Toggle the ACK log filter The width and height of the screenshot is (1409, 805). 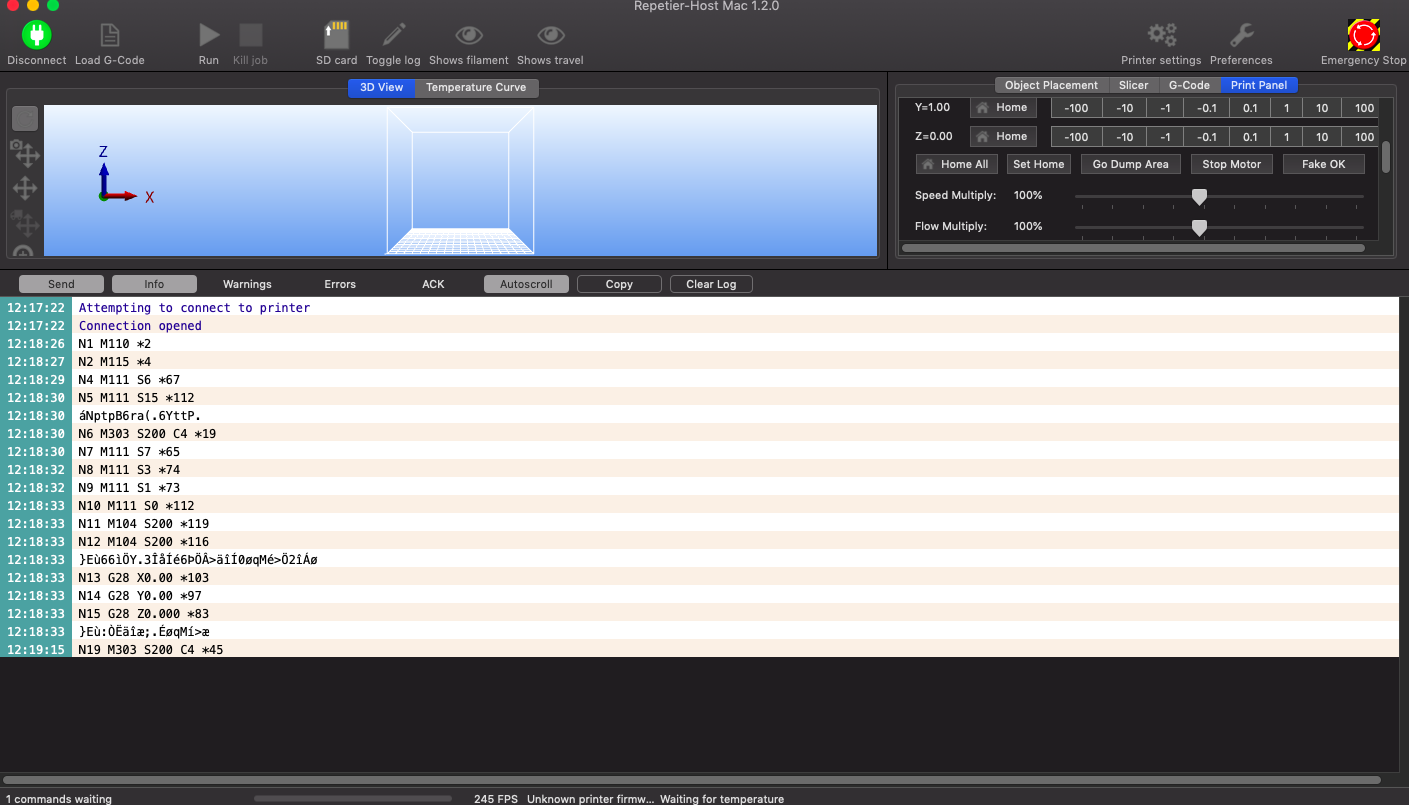433,284
